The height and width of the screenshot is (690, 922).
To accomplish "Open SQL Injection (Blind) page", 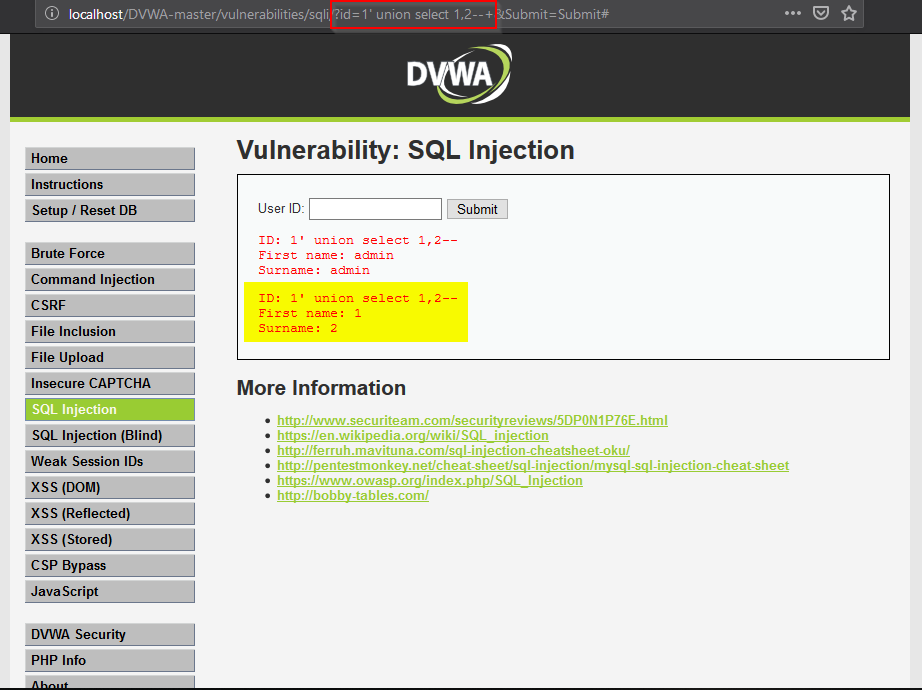I will click(110, 435).
